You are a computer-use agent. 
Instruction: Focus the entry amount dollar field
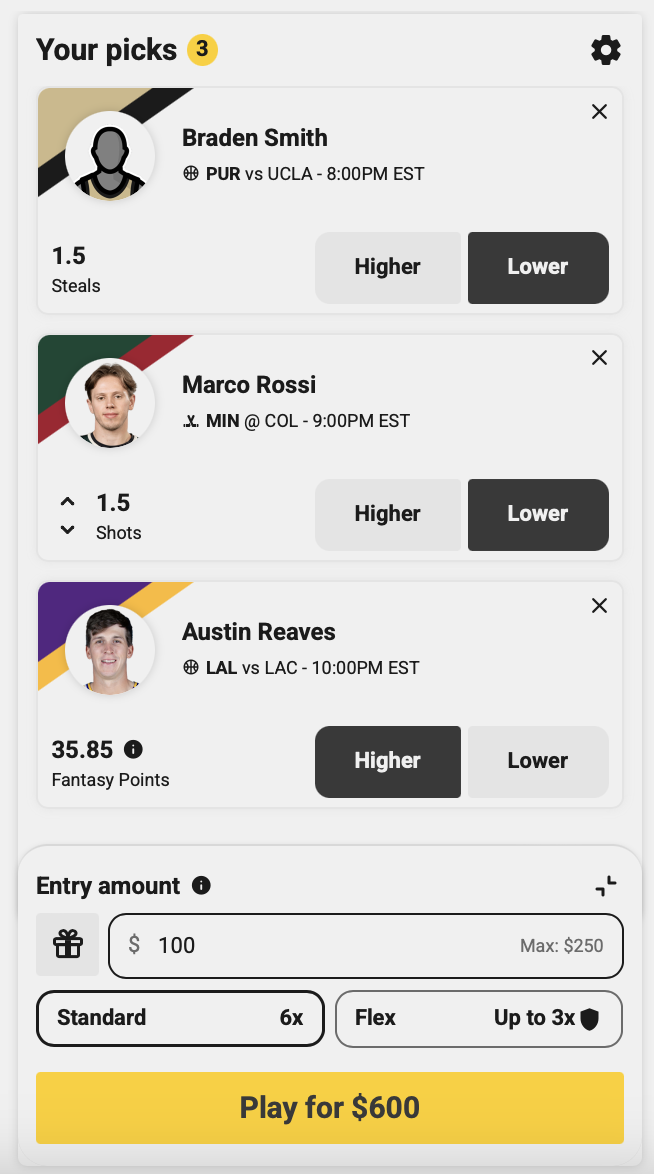366,946
